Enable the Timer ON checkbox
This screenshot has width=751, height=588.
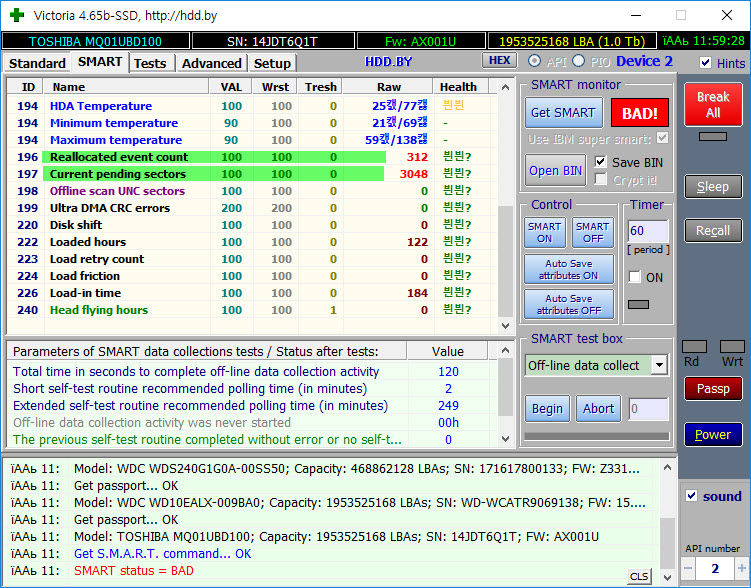[x=635, y=277]
